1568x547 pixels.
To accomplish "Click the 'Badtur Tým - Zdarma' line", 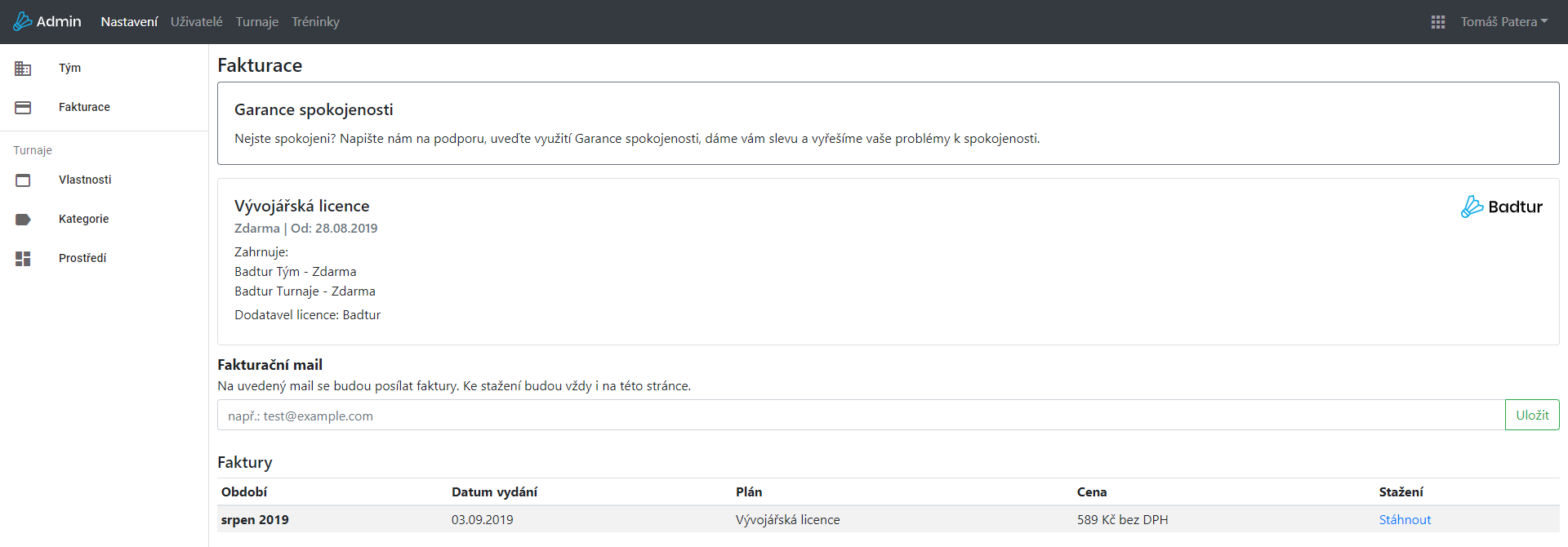I will coord(296,271).
